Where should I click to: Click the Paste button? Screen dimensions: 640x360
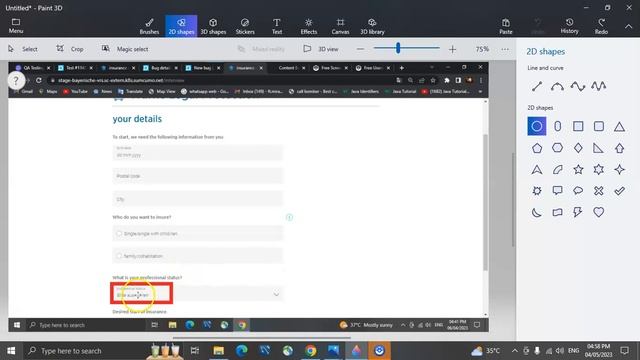[506, 26]
